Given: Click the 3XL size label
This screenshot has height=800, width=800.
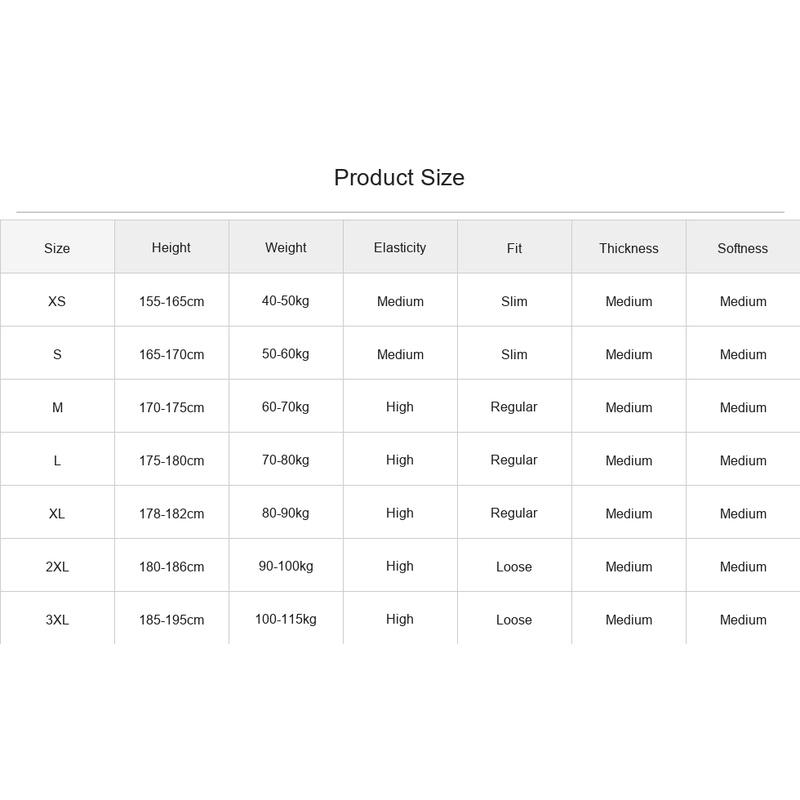Looking at the screenshot, I should click(x=57, y=619).
